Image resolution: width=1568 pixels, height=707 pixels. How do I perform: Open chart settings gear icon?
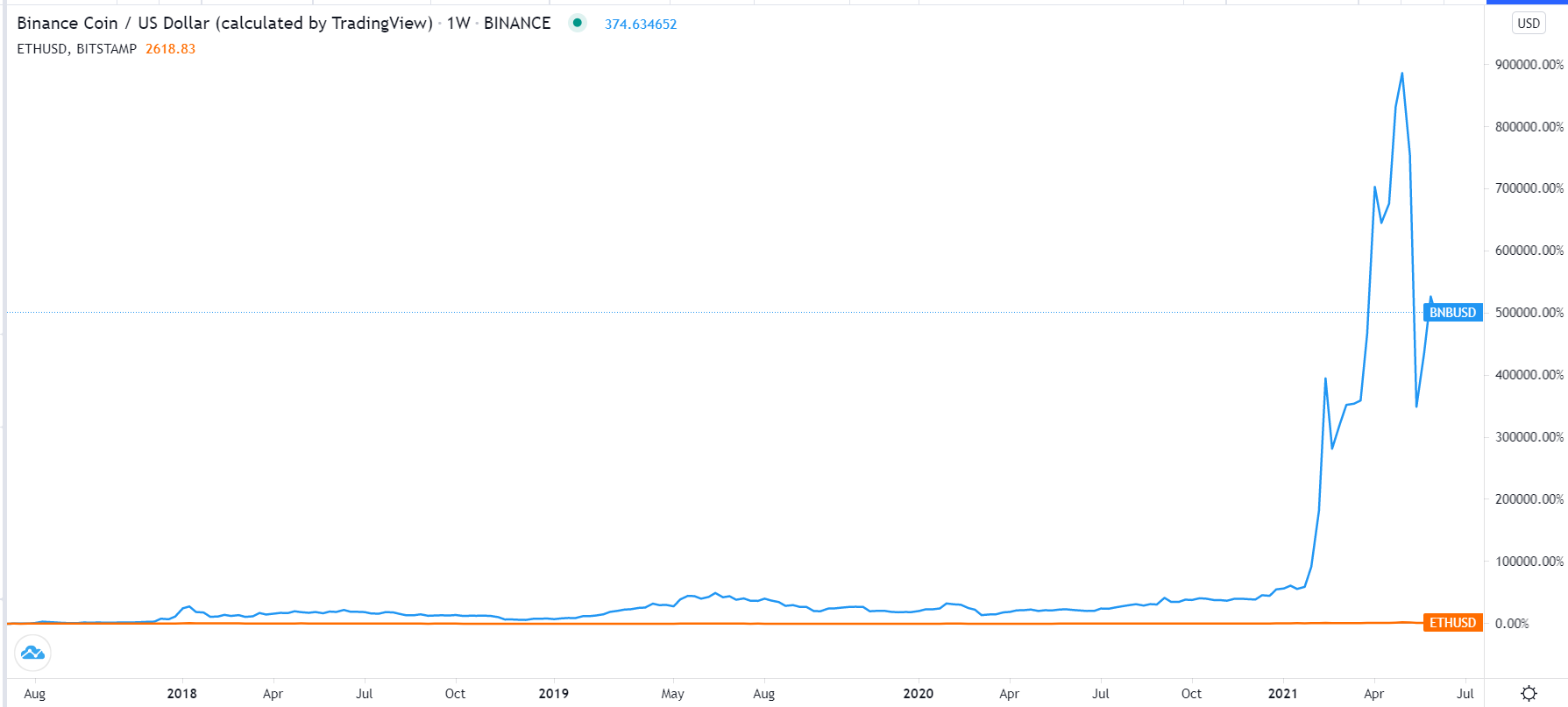[1529, 693]
